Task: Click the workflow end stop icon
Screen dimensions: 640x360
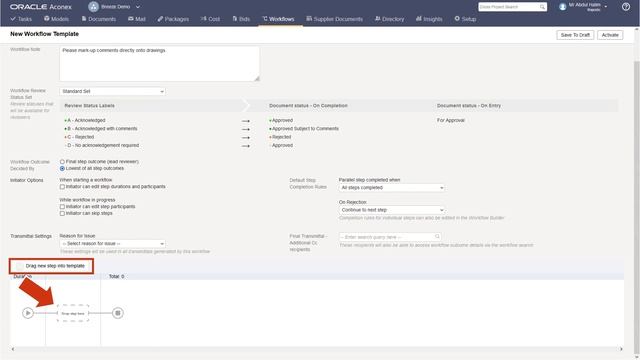Action: click(118, 313)
